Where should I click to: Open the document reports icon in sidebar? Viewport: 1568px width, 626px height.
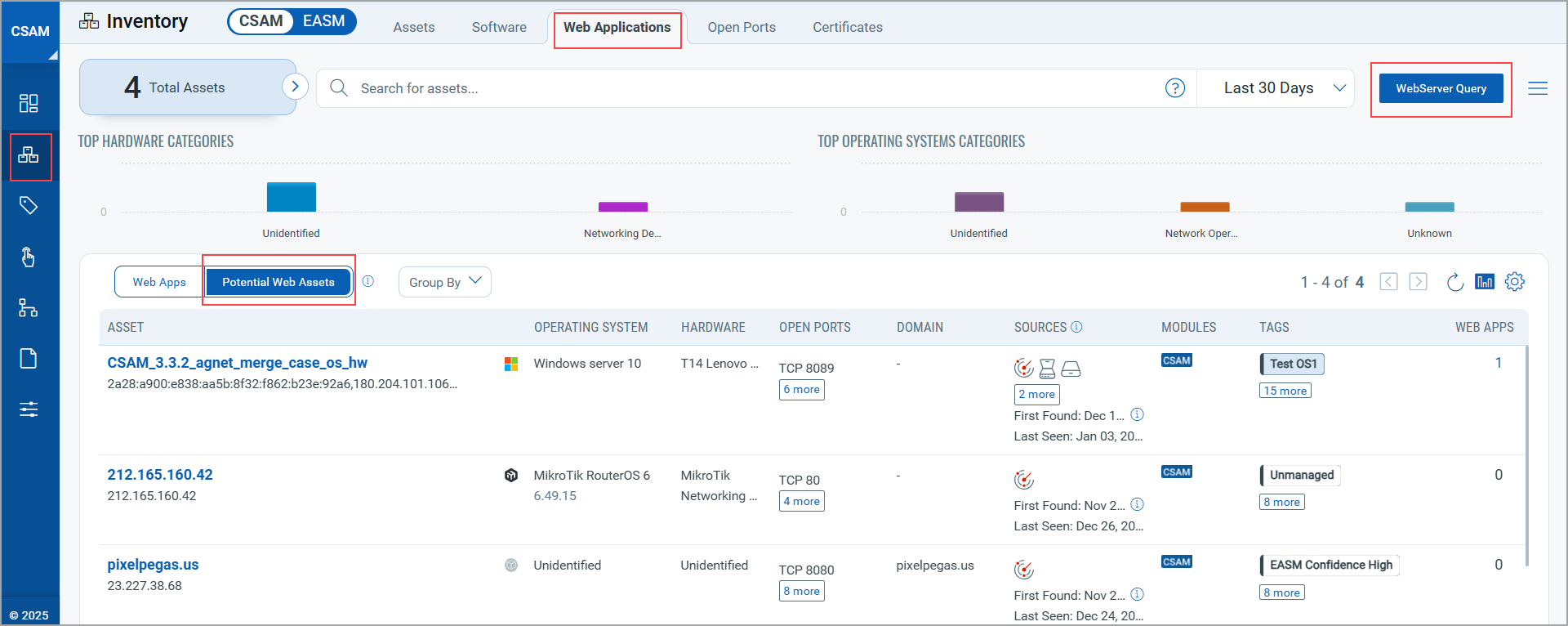tap(29, 359)
